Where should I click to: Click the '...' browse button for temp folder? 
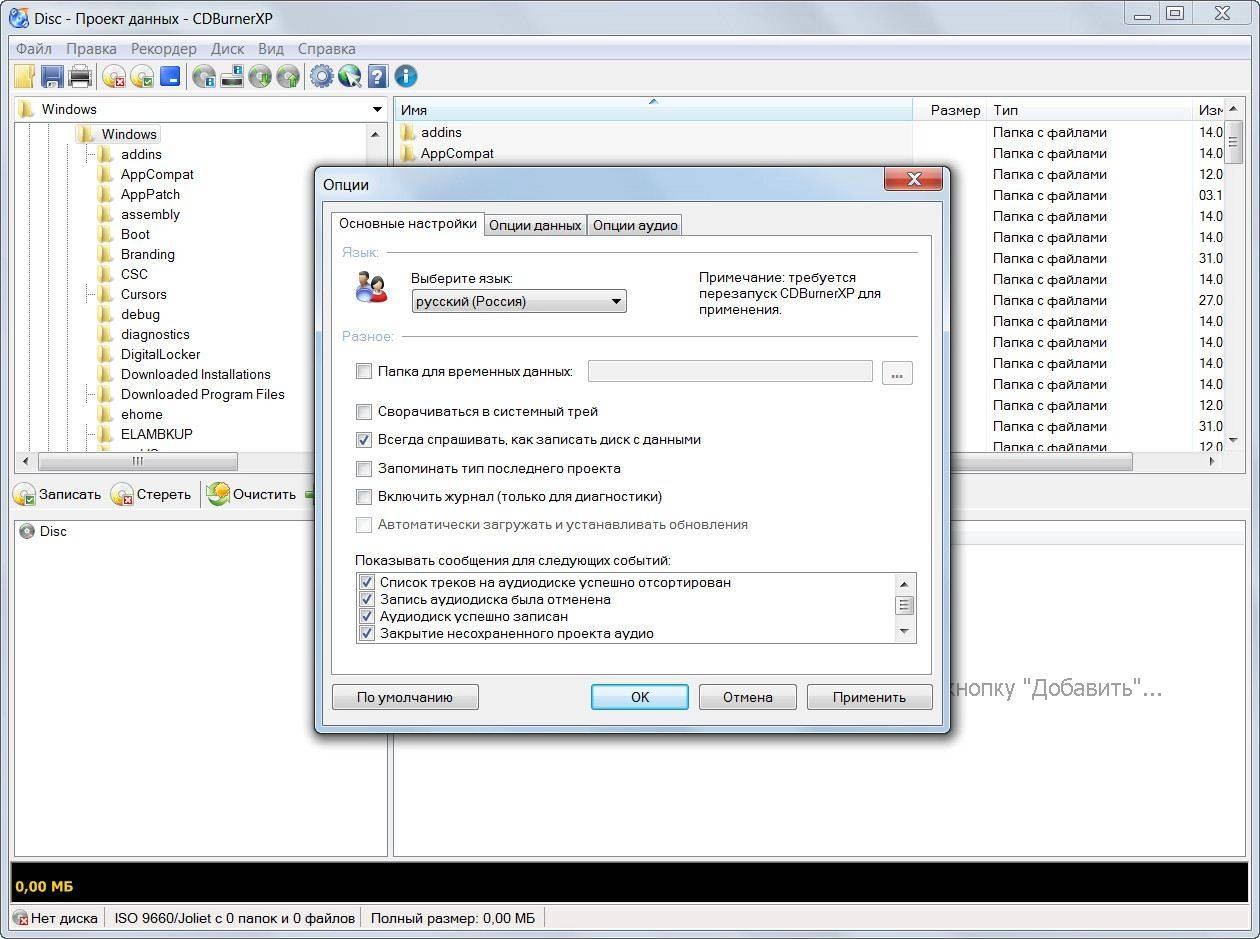[x=897, y=373]
